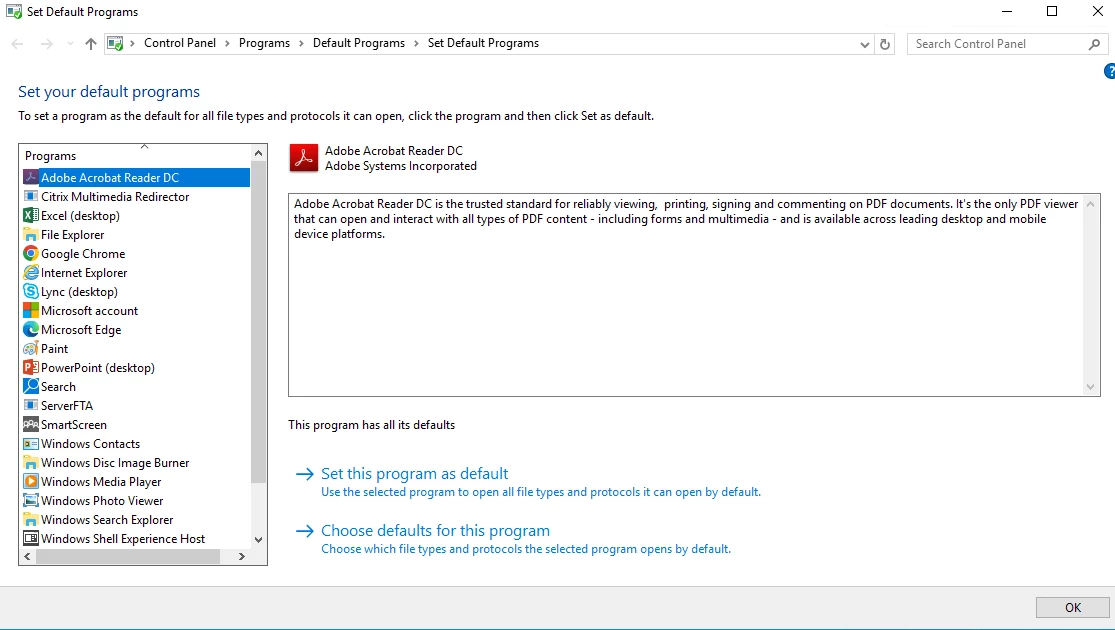Go to the Control Panel breadcrumb

pos(180,43)
